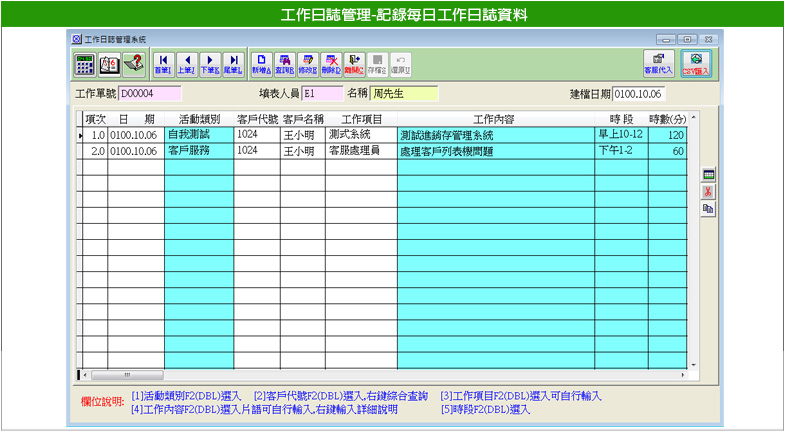Click the grid insert-row icon at right
The width and height of the screenshot is (786, 434).
(x=708, y=175)
